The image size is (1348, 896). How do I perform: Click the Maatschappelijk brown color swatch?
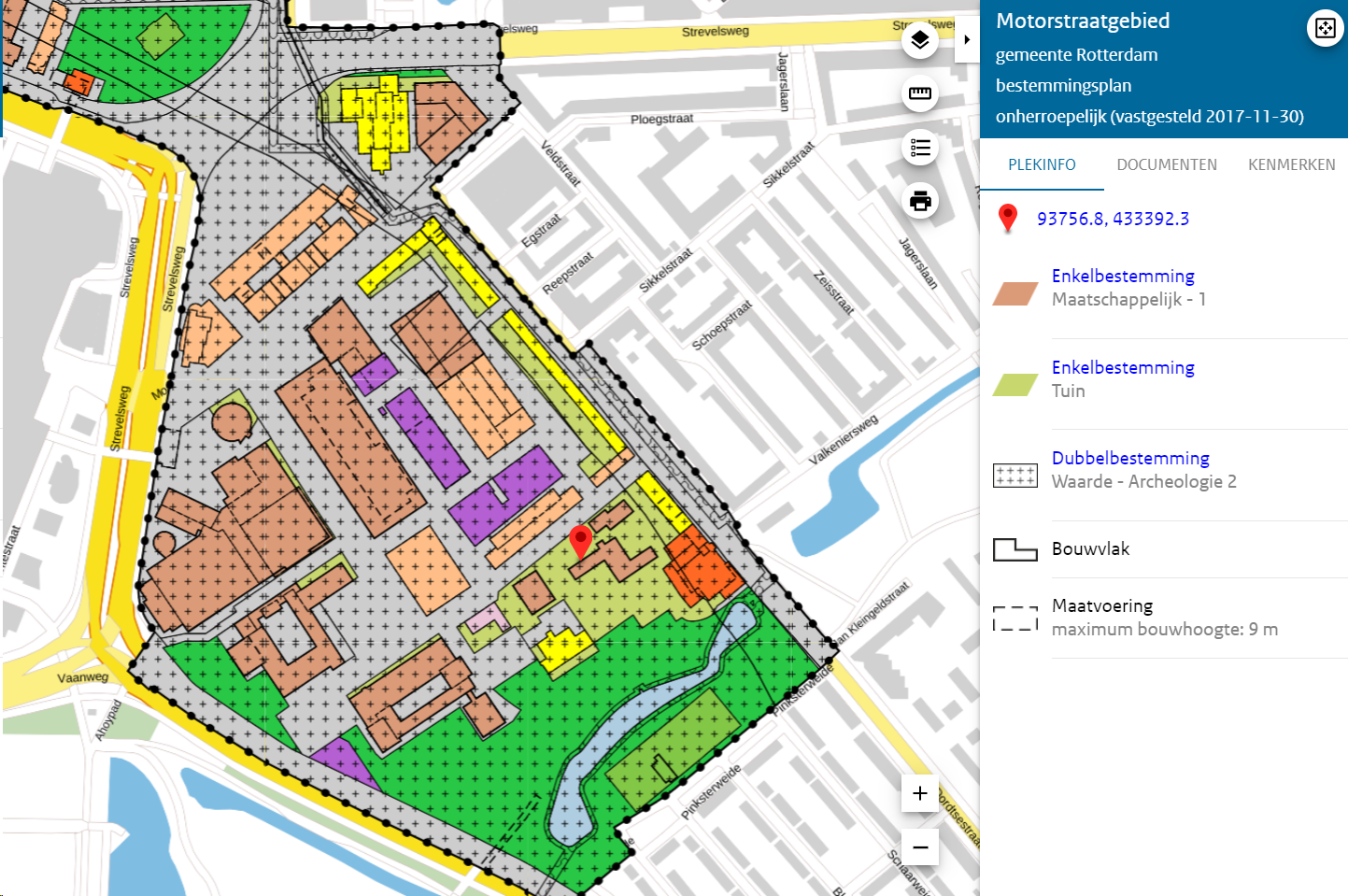coord(1015,293)
